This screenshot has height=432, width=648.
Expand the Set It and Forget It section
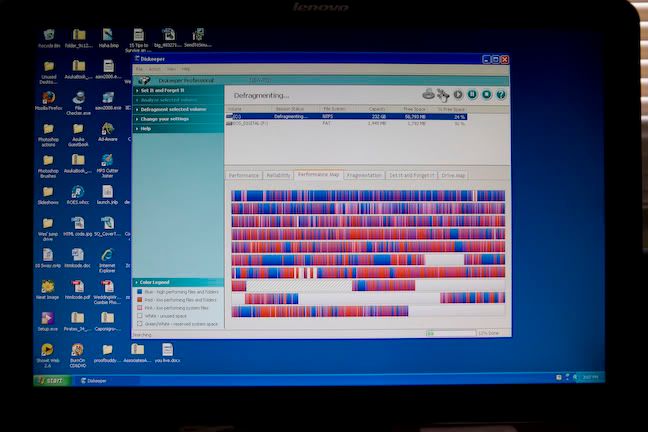coord(162,90)
